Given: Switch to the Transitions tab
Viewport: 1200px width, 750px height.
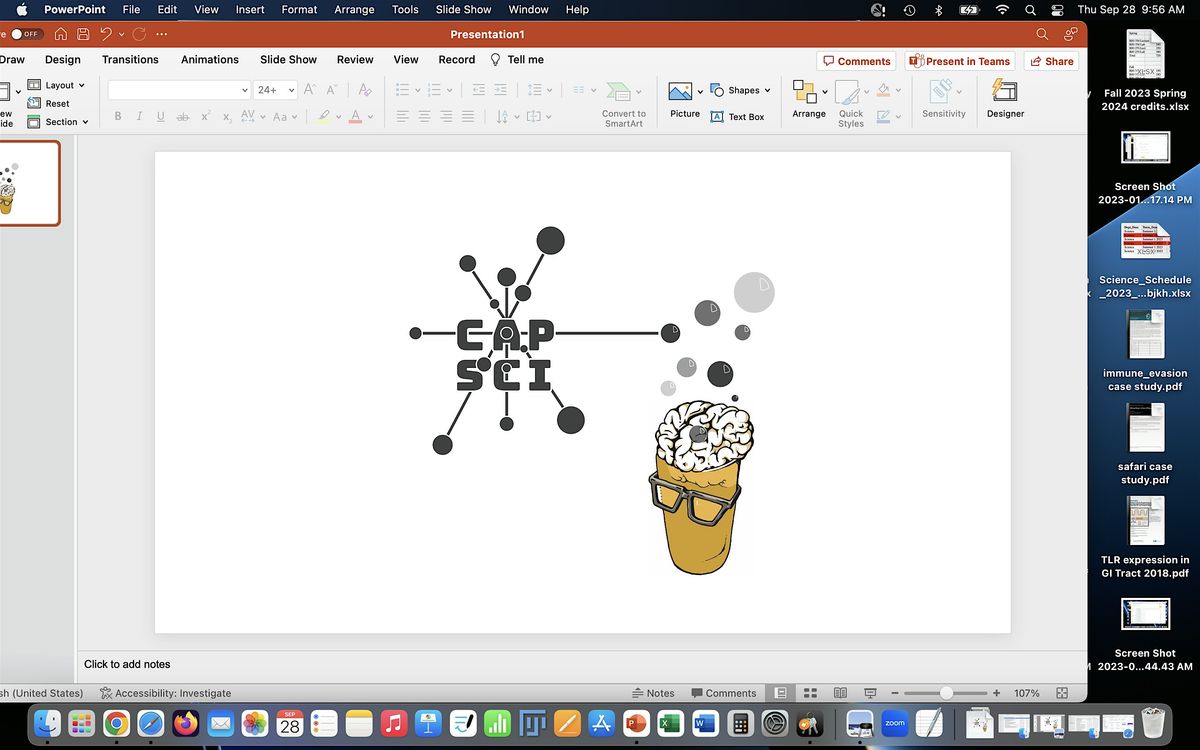Looking at the screenshot, I should [x=130, y=60].
